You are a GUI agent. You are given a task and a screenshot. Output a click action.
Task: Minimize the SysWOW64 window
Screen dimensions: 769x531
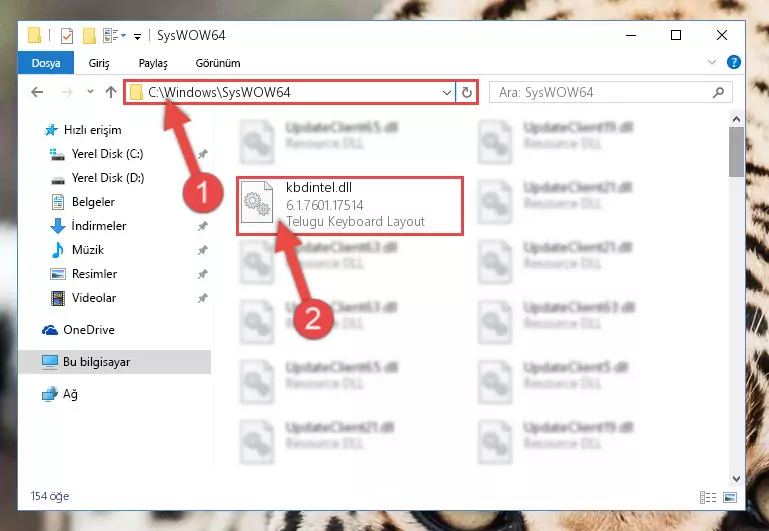631,35
